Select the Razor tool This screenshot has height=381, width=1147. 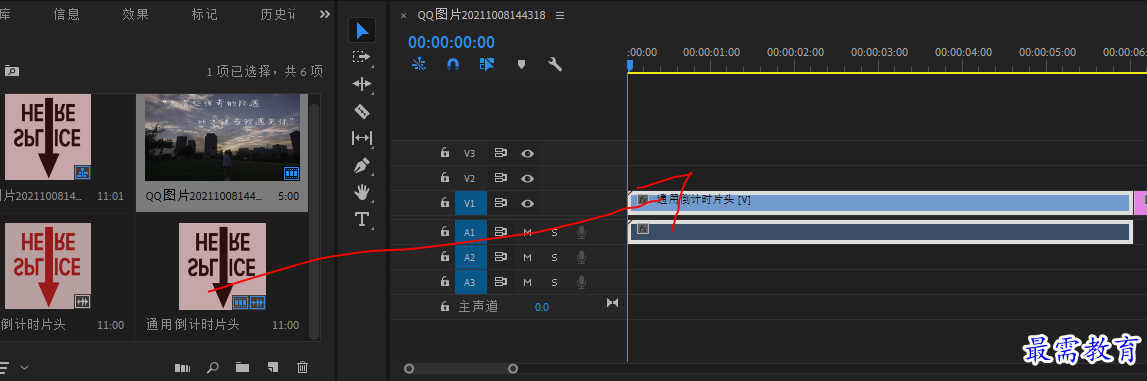362,111
